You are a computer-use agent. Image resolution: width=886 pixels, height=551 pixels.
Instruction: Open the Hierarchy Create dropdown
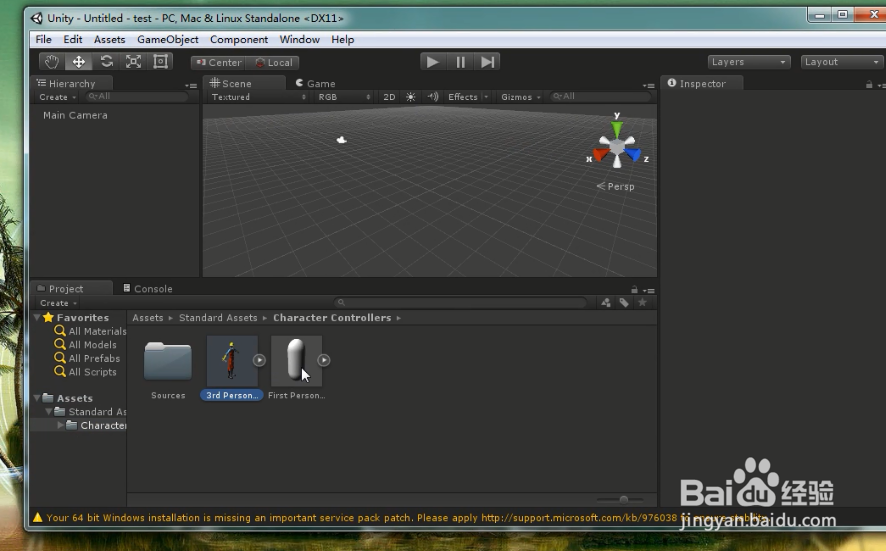57,97
